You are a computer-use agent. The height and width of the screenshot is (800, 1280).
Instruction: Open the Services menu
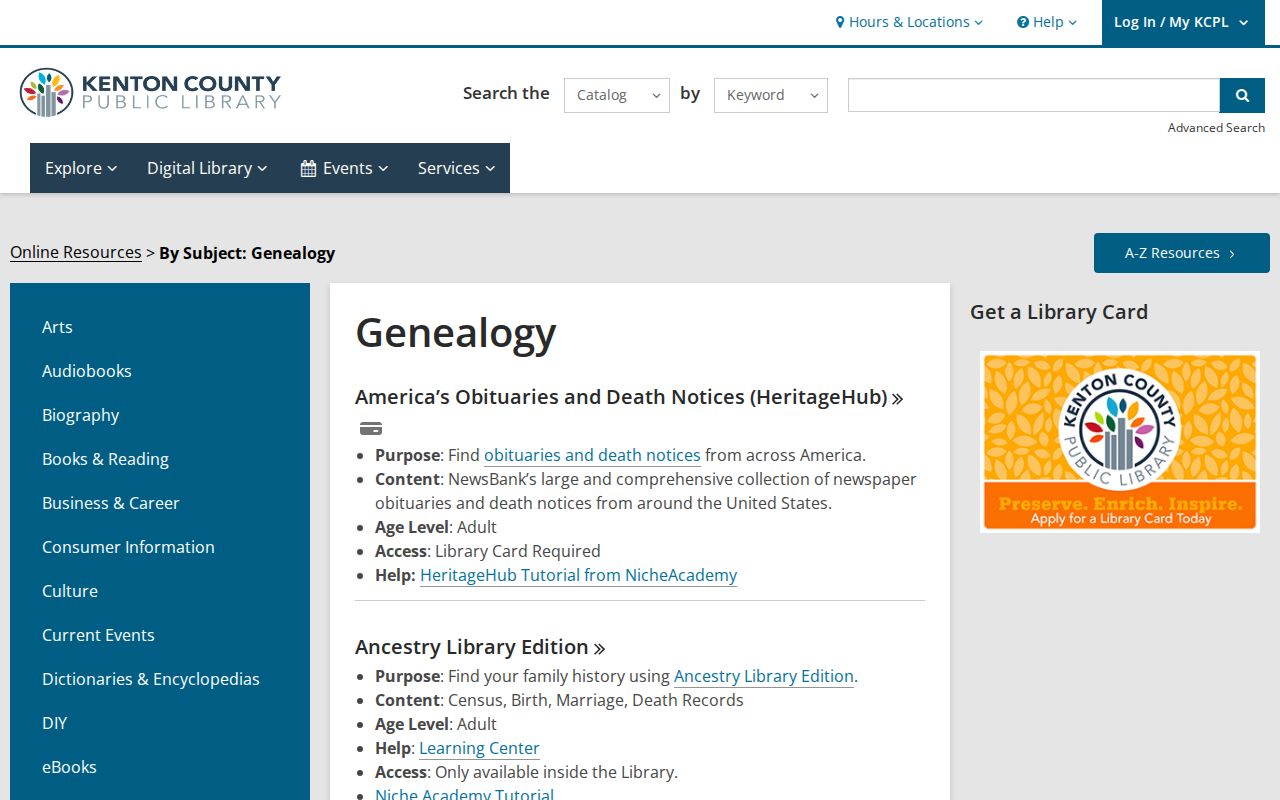pos(457,168)
